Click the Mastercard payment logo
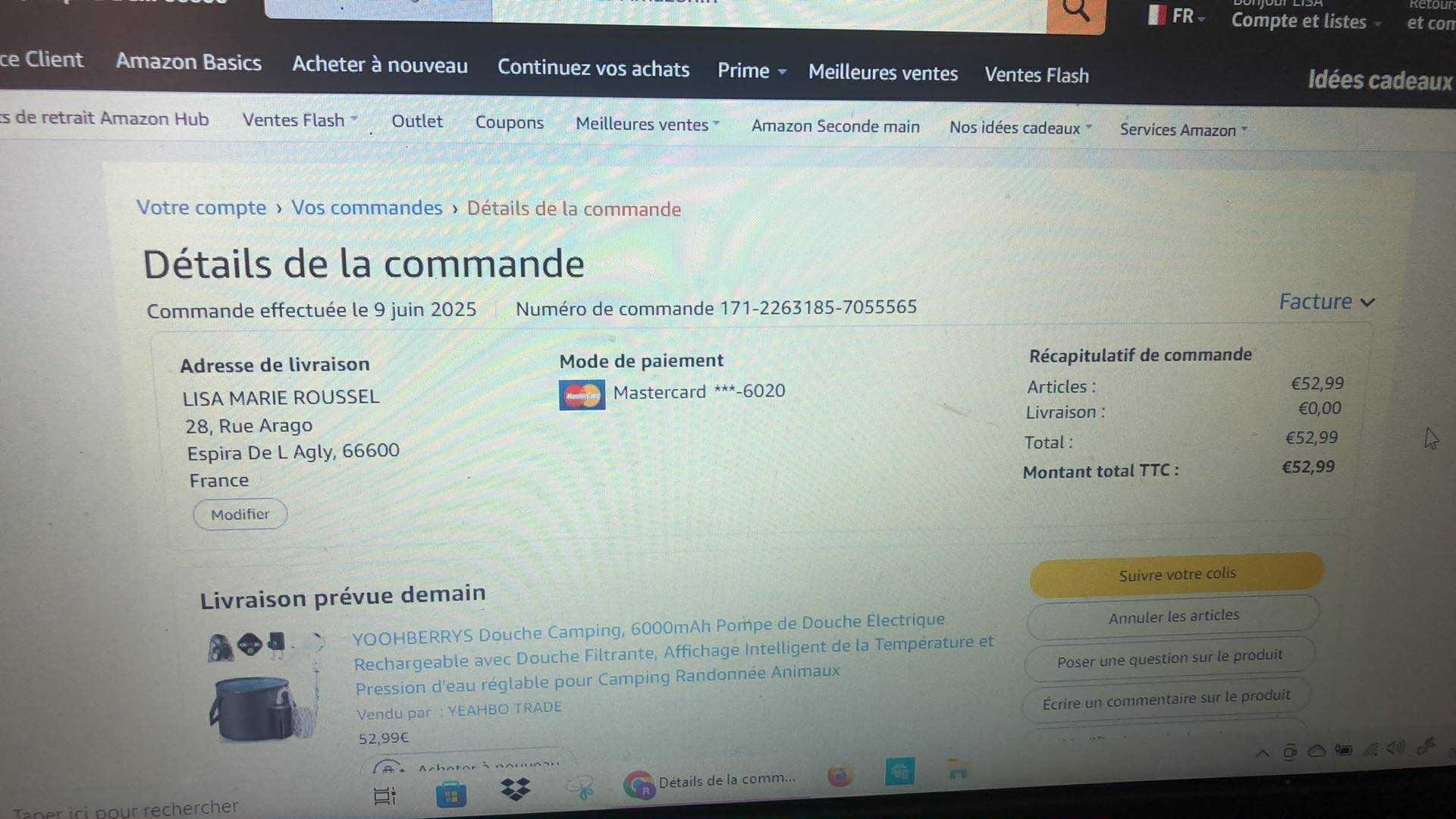1456x819 pixels. point(582,395)
